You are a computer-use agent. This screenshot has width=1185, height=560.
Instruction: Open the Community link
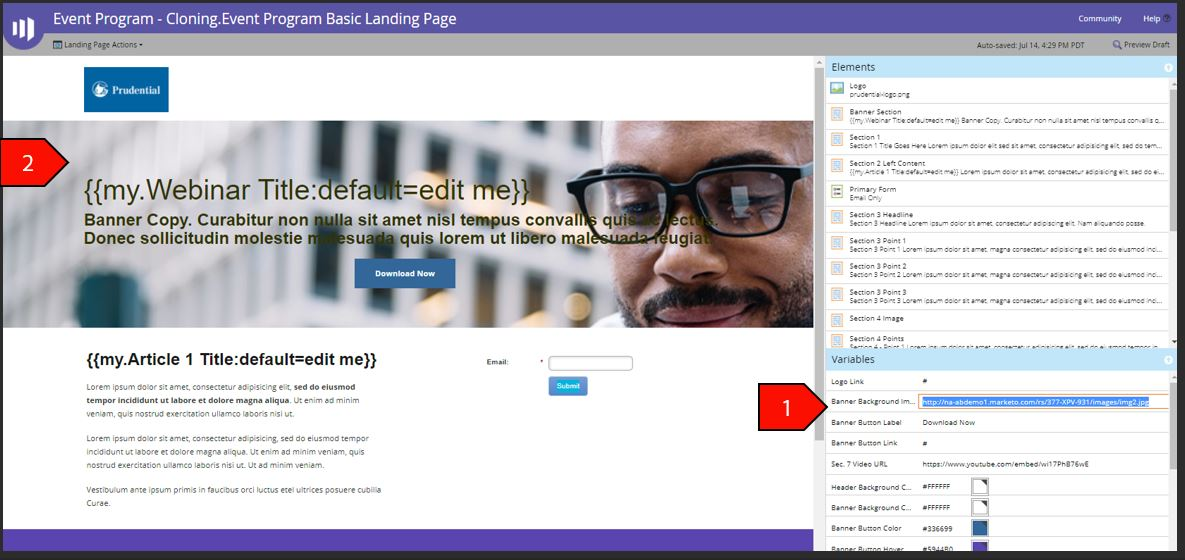coord(1100,19)
